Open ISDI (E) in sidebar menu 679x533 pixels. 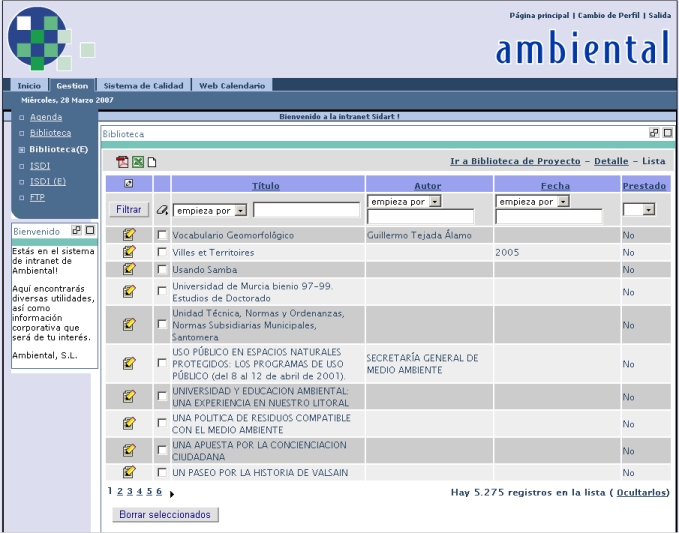coord(48,181)
